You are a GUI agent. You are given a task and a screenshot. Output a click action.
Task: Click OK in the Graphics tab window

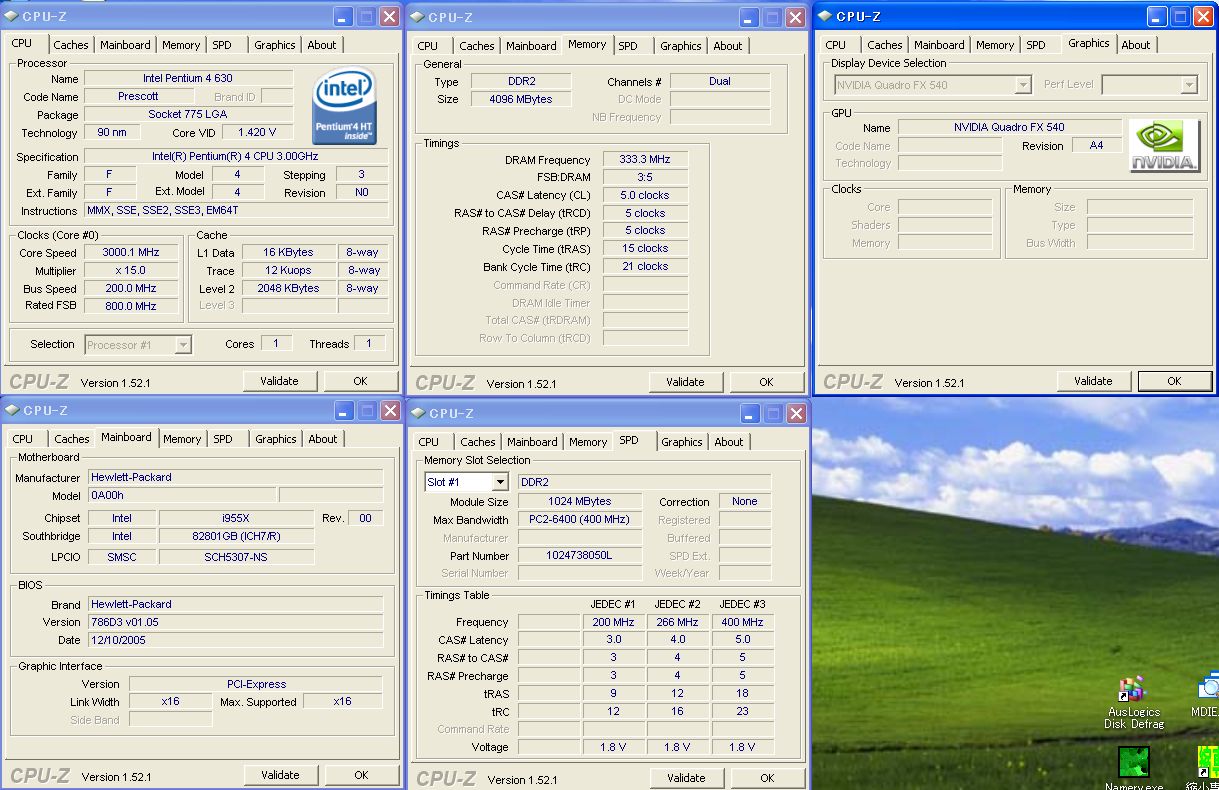[x=1174, y=381]
